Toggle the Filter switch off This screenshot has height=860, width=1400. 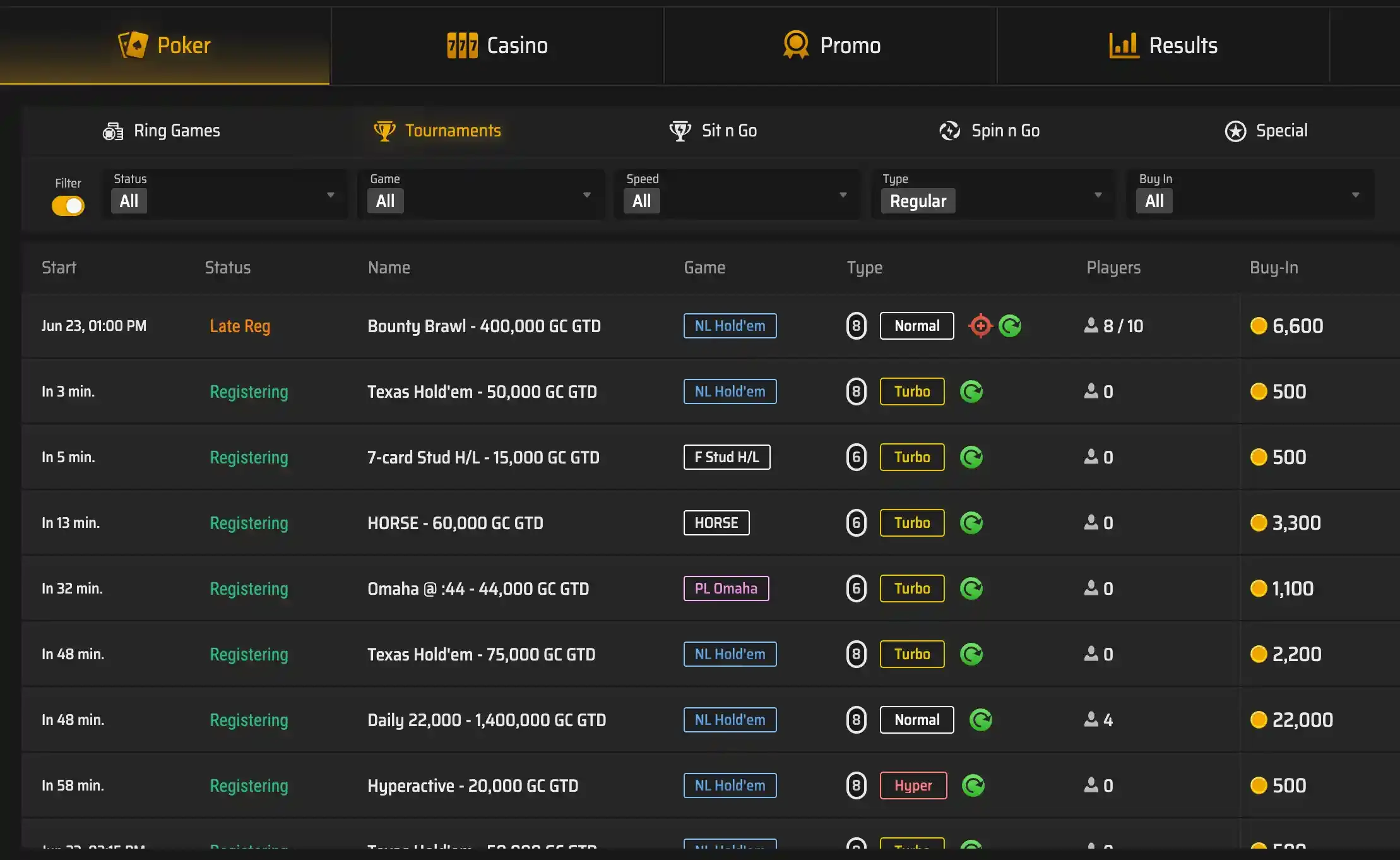point(68,206)
